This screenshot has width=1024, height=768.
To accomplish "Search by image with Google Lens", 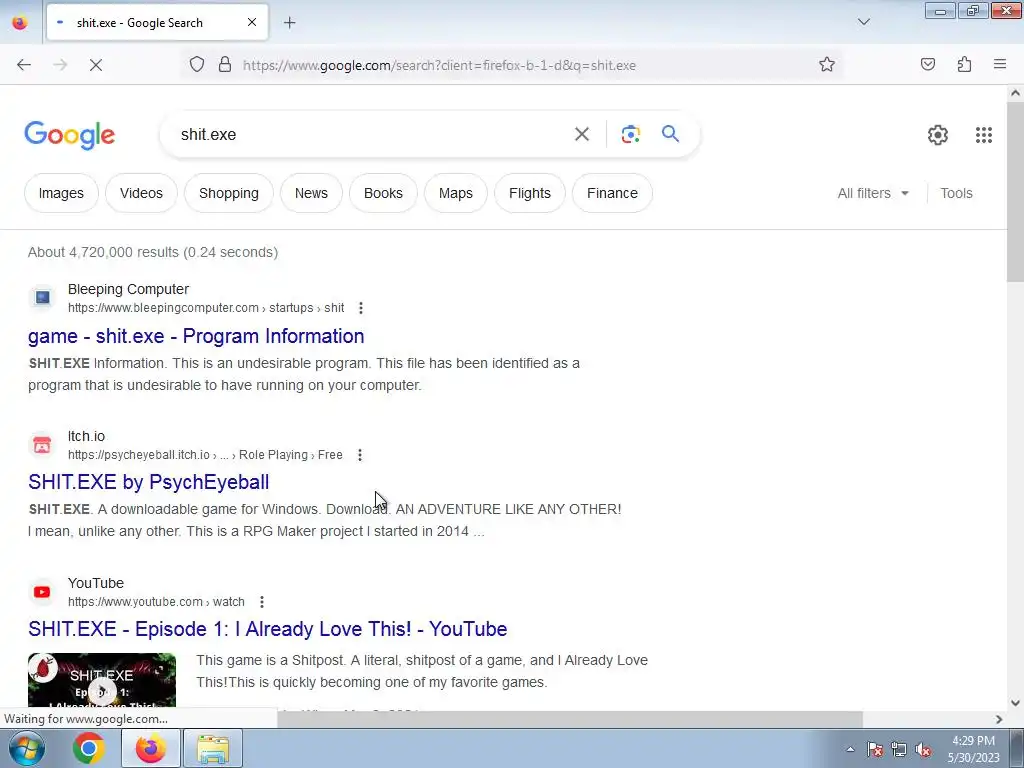I will click(x=630, y=135).
